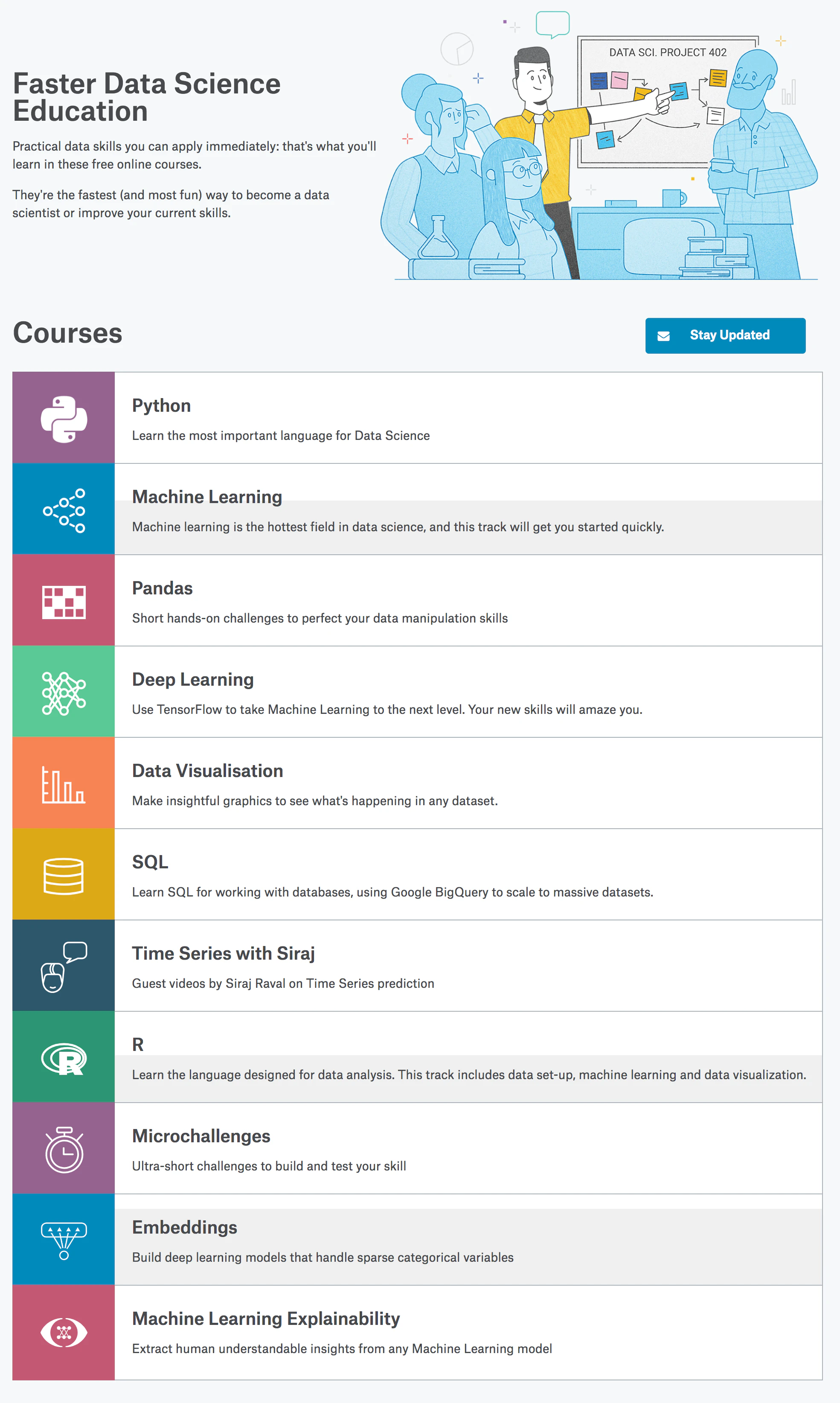Click the envelope icon in Stay Updated

pyautogui.click(x=663, y=336)
